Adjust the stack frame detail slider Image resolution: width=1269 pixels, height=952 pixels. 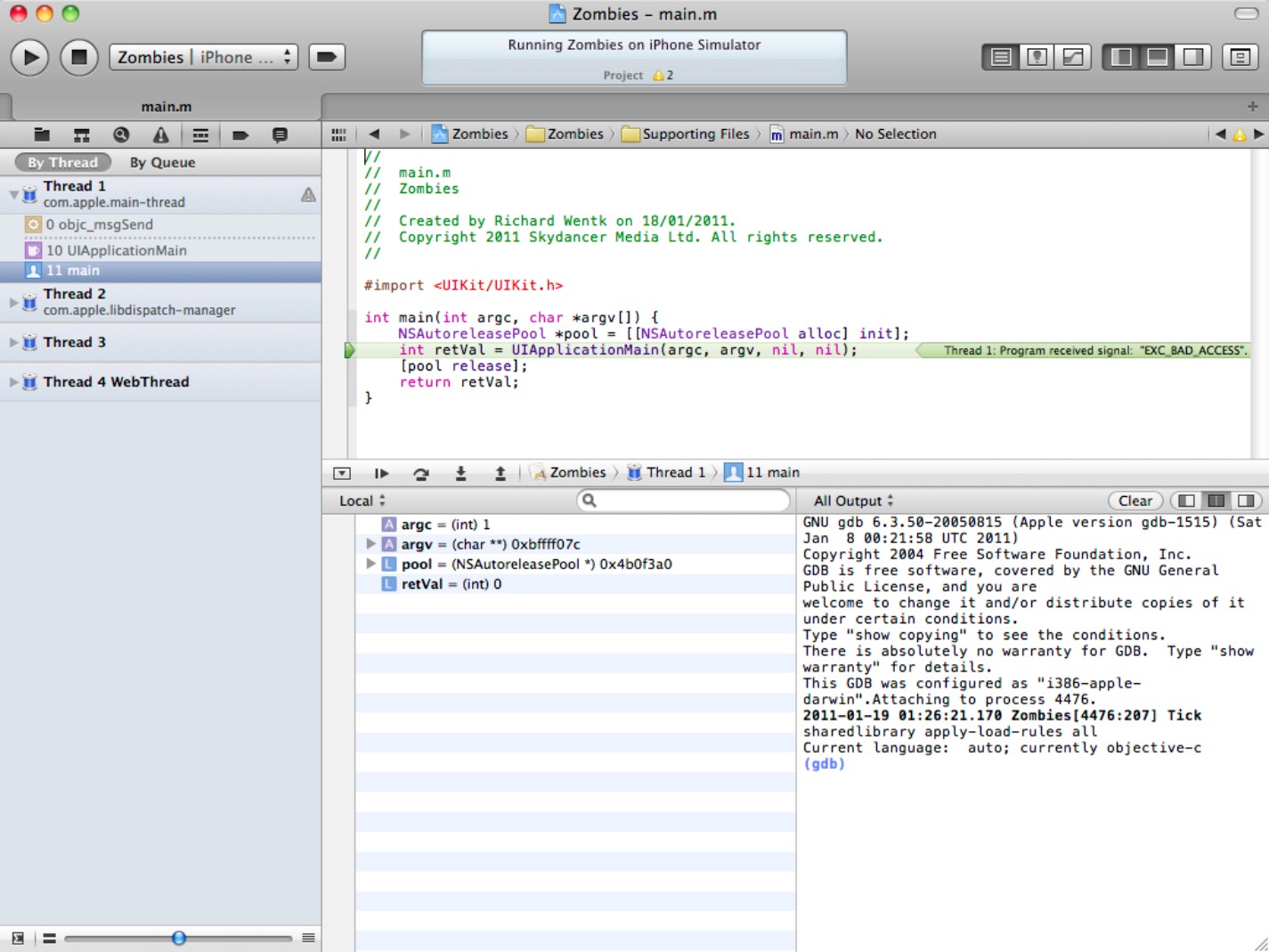point(179,938)
